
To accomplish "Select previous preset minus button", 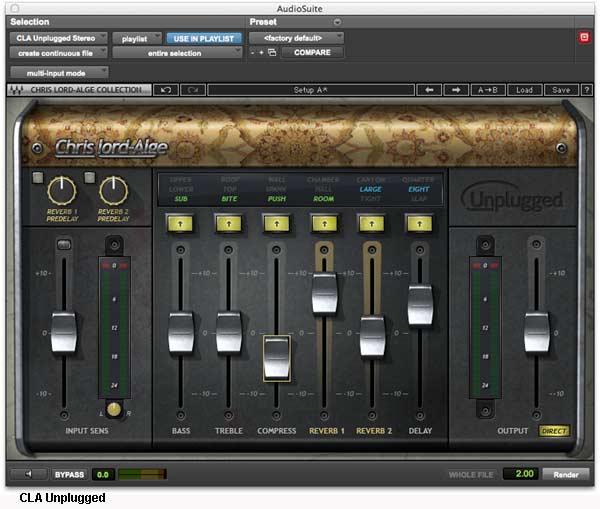I will coord(252,52).
